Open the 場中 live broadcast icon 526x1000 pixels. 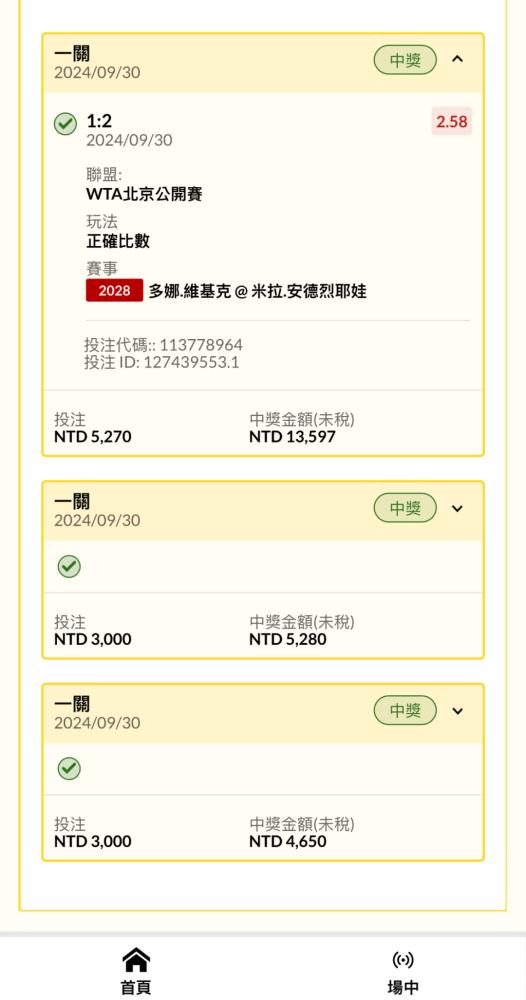[x=403, y=960]
